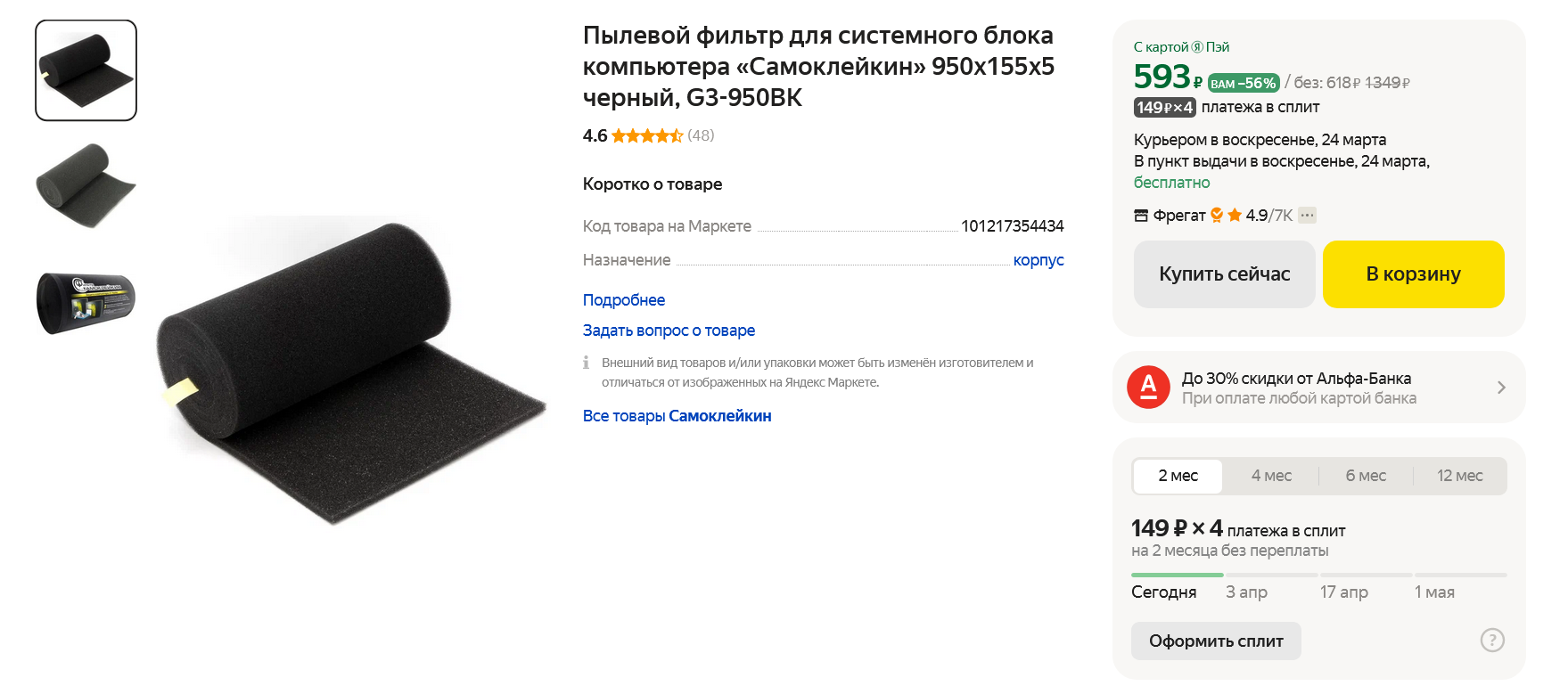Click the Купить сейчас button

click(x=1225, y=274)
